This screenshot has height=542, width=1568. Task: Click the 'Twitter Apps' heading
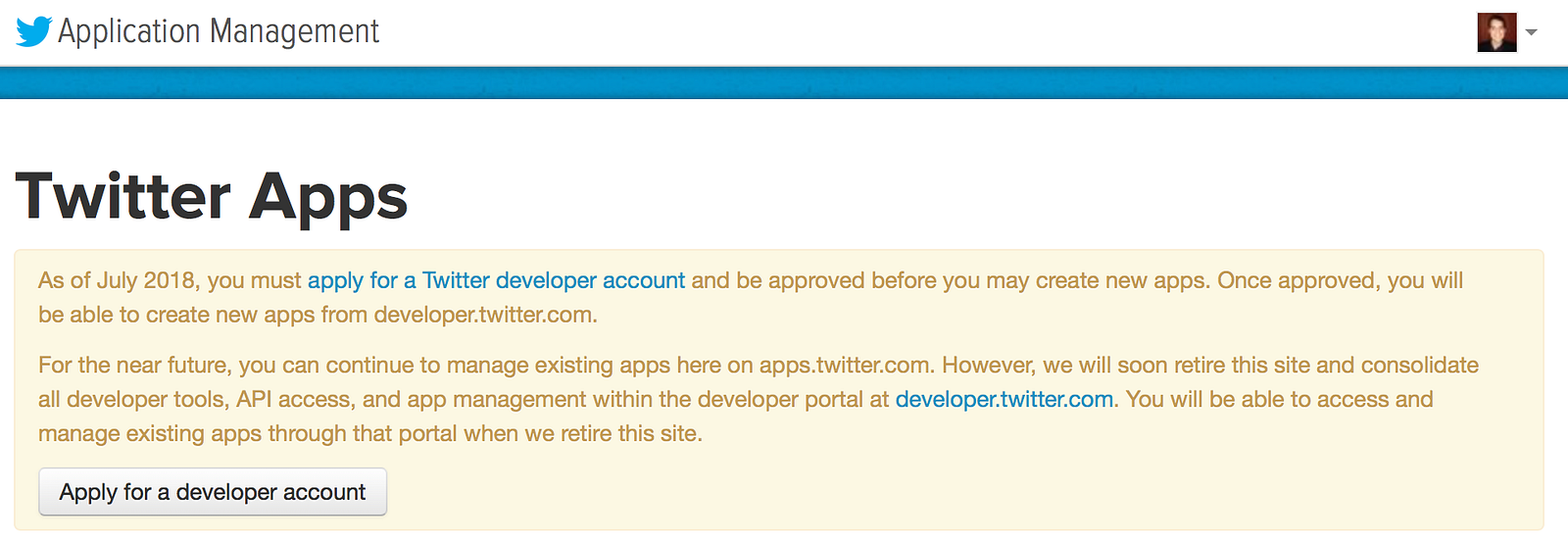[212, 196]
